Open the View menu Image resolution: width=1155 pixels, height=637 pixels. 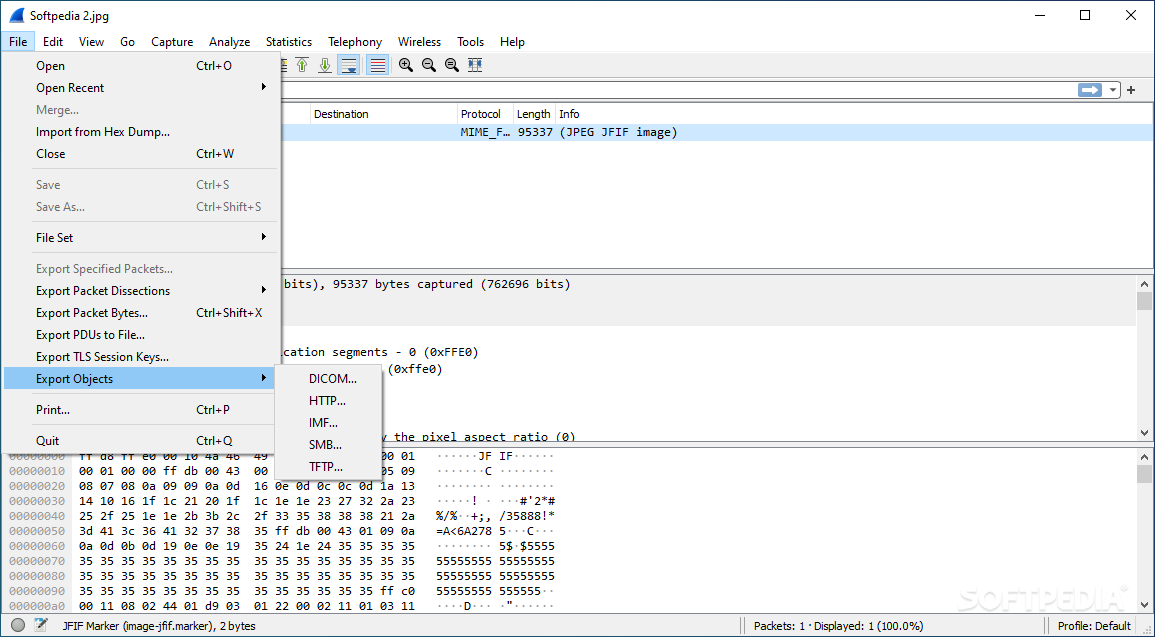click(91, 42)
